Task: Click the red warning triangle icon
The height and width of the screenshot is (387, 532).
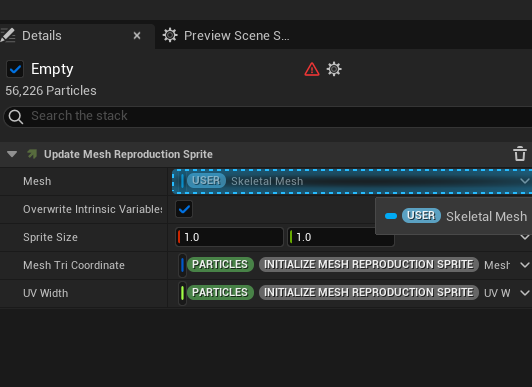Action: coord(312,70)
